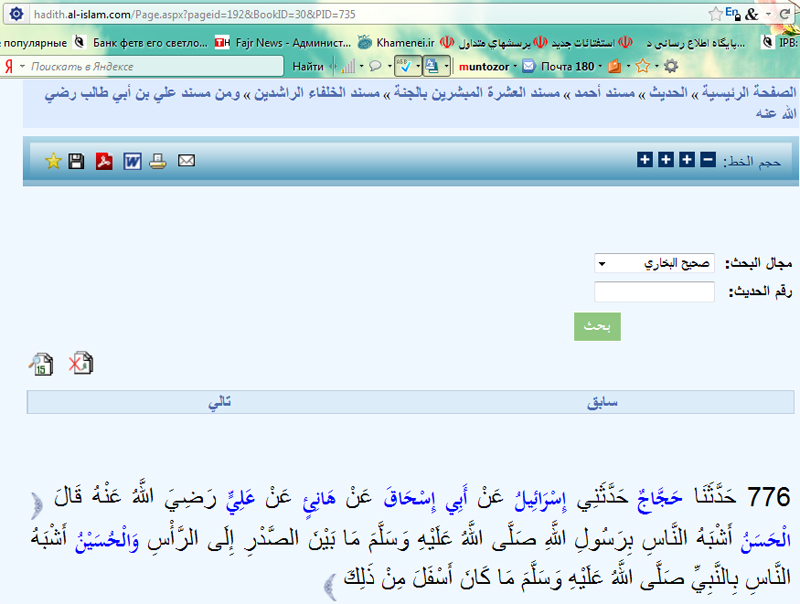Click the Yandex Я logo in toolbar

9,66
